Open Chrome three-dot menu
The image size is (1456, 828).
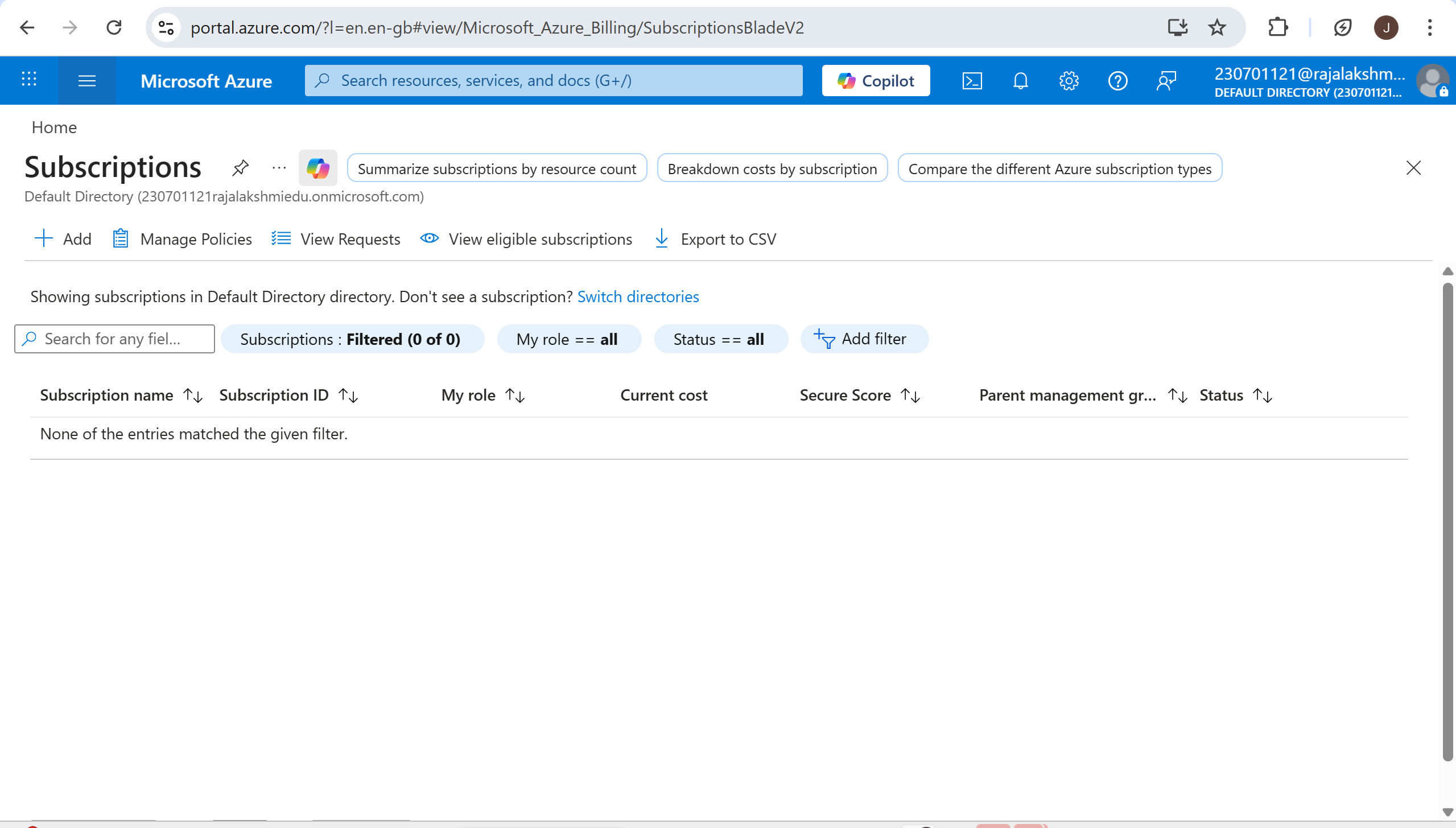point(1429,27)
